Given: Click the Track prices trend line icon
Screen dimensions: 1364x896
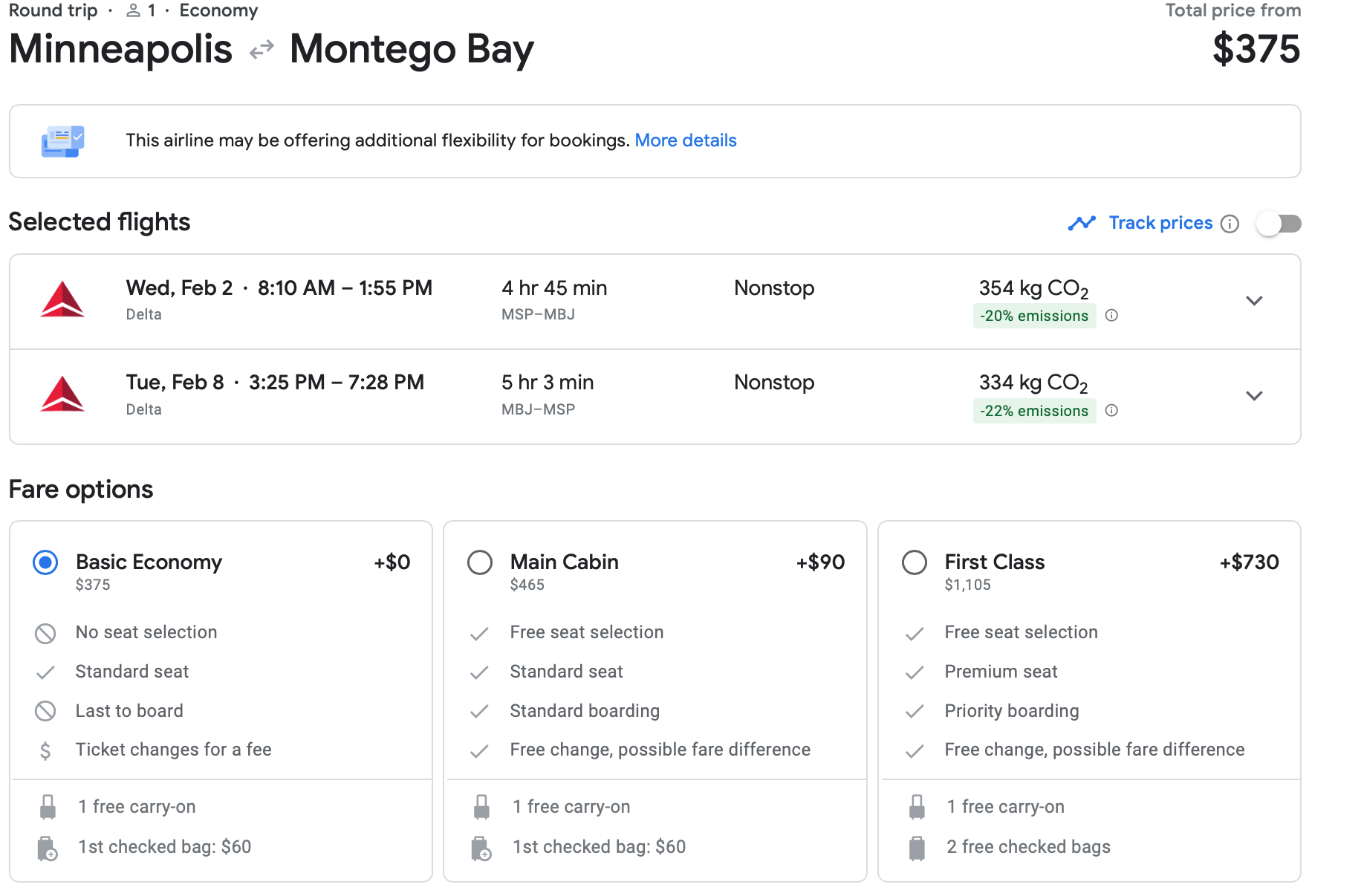Looking at the screenshot, I should [x=1082, y=223].
